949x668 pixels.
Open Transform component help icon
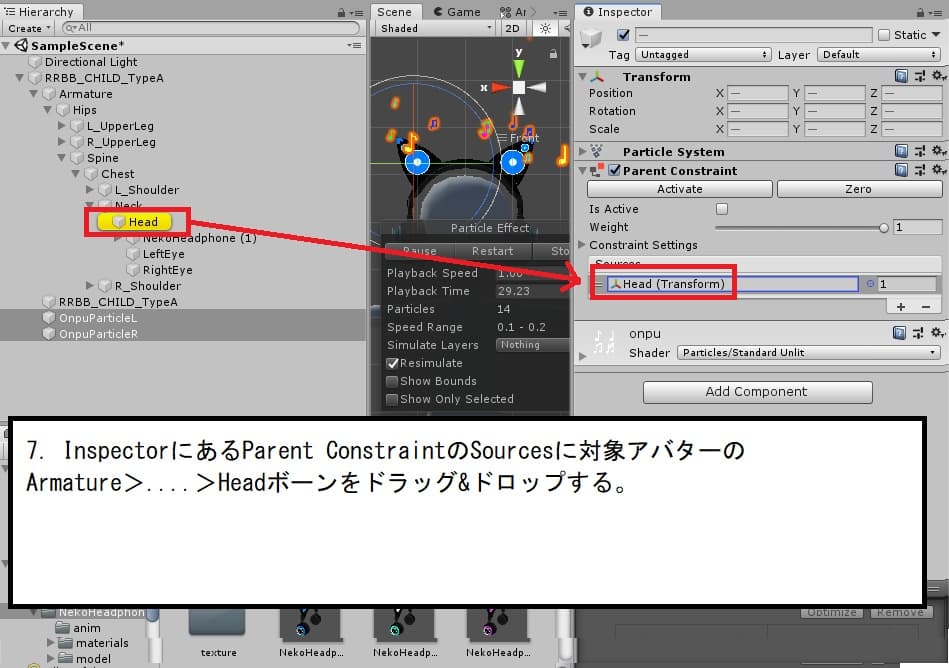point(901,76)
